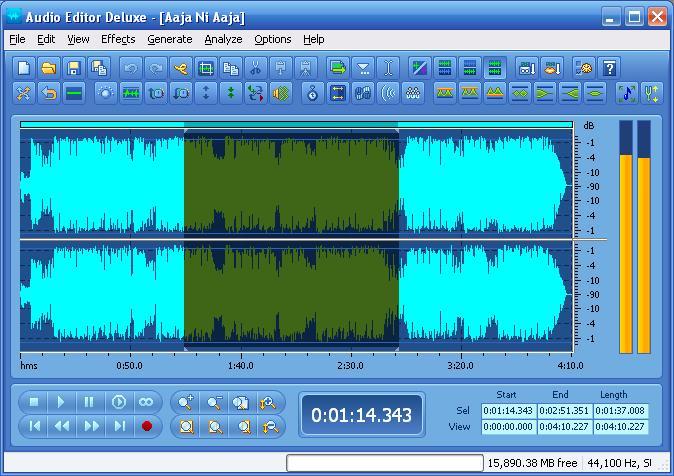Click the paste clipboard icon

[281, 68]
